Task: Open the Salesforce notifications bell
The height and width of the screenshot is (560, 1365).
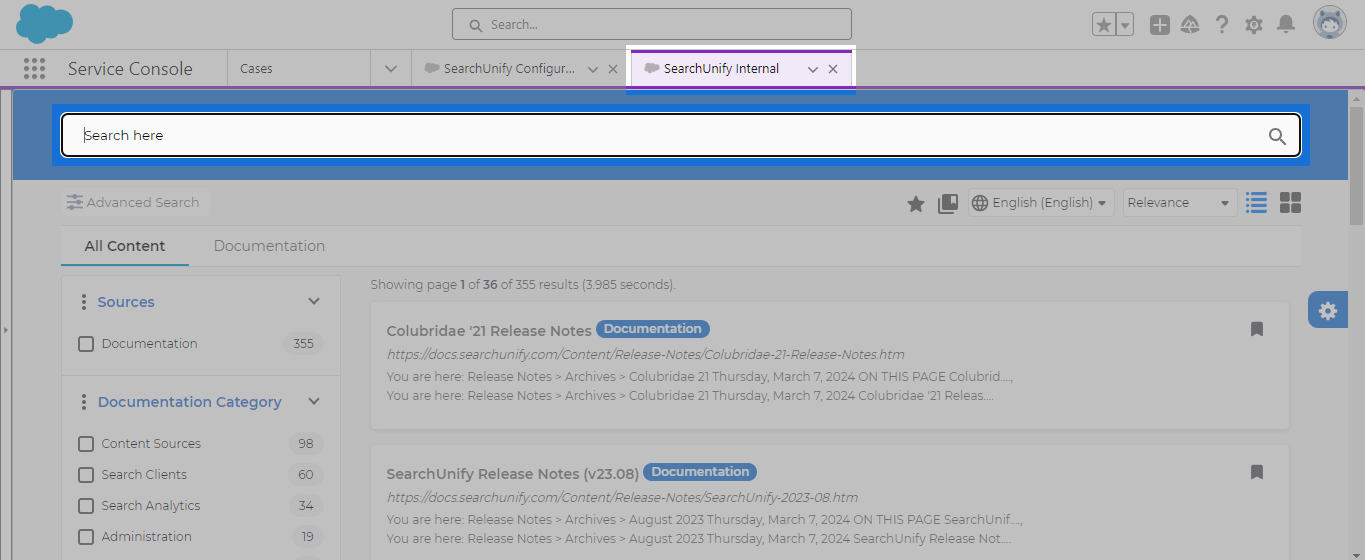Action: click(1286, 25)
